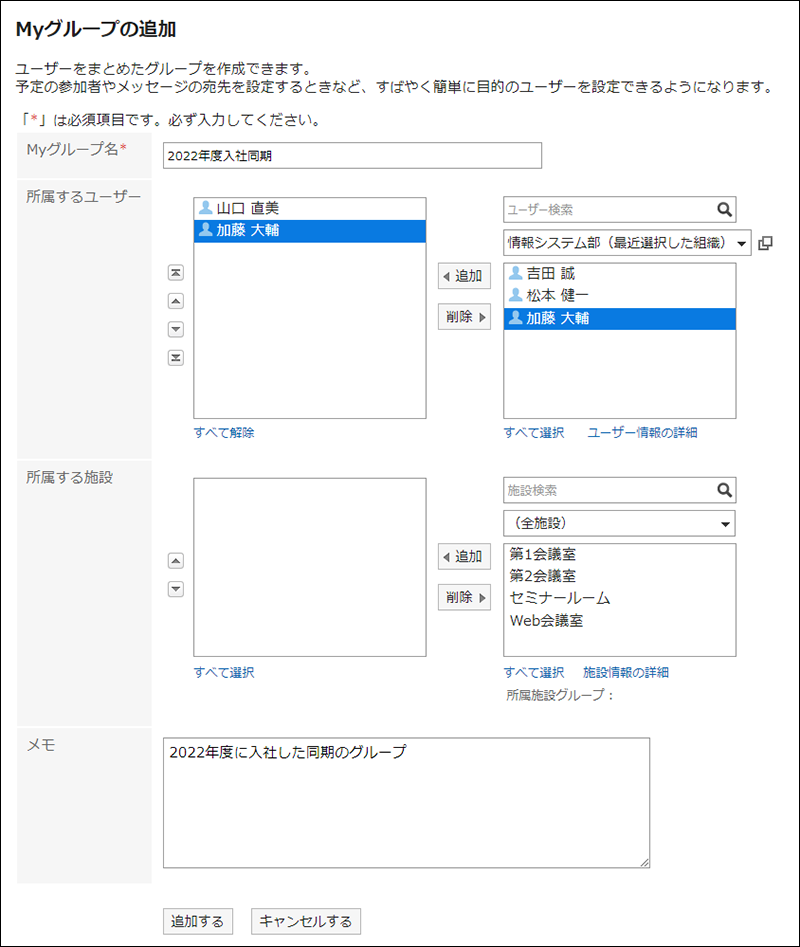
Task: Click the 吉田 誠 user avatar icon
Action: [515, 273]
